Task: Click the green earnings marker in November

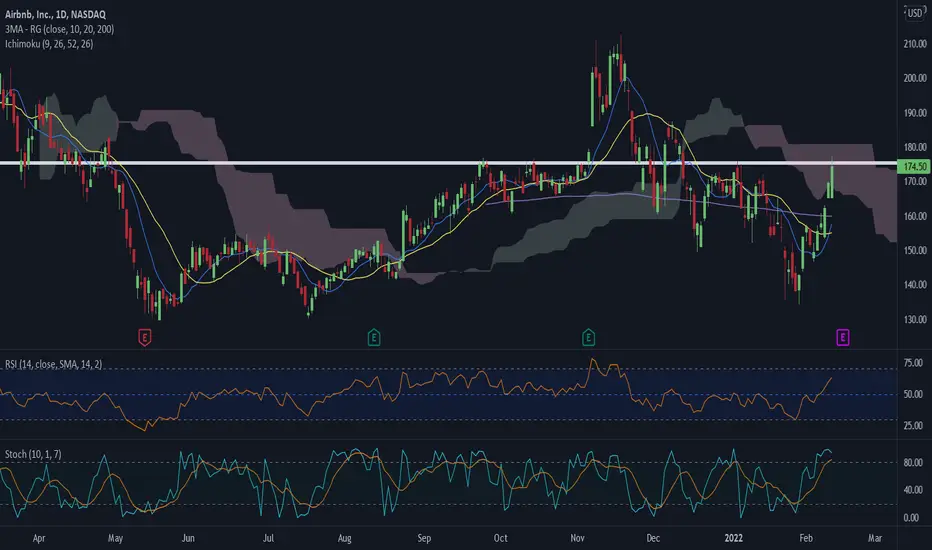Action: tap(588, 337)
